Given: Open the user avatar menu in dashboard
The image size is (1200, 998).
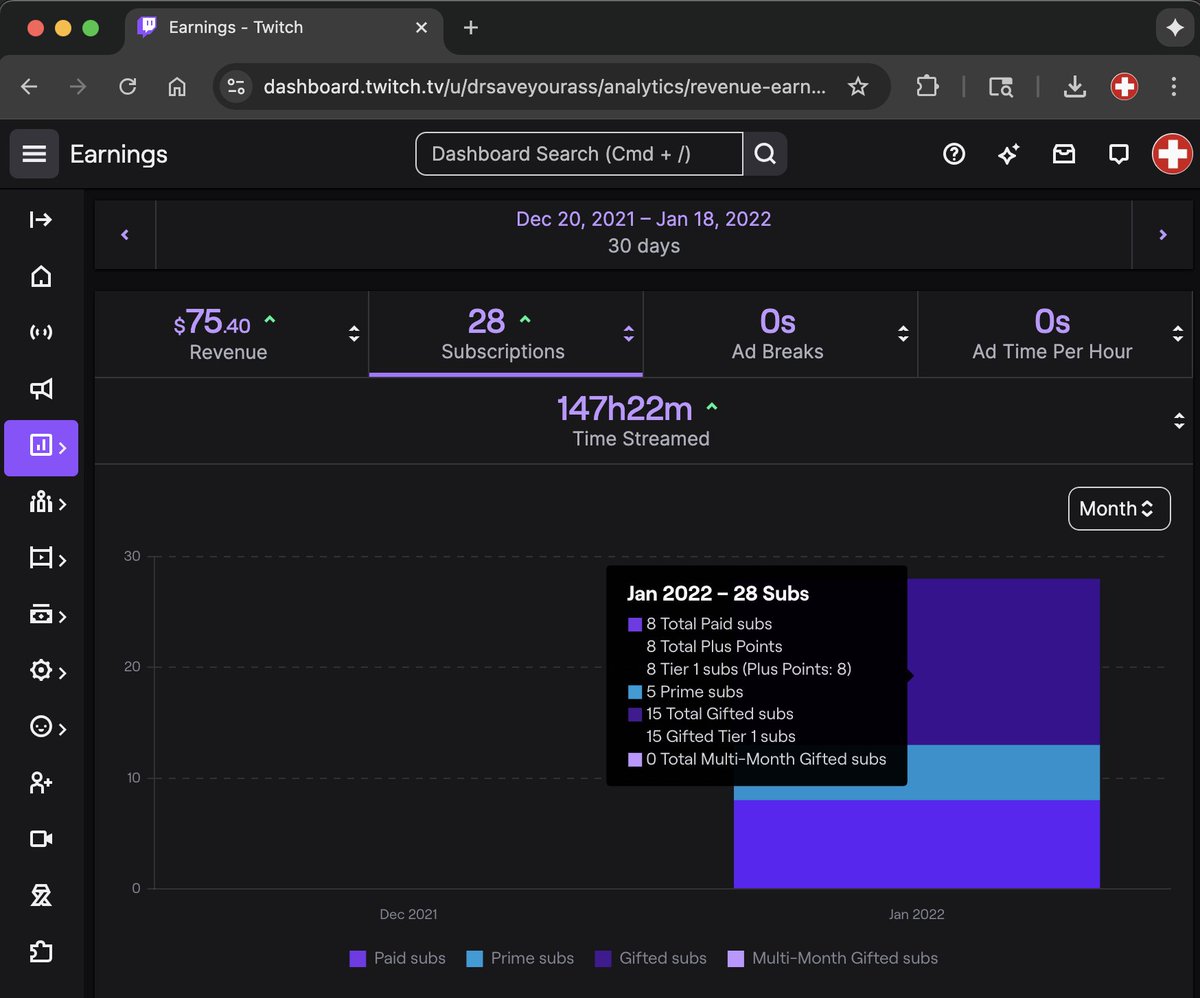Looking at the screenshot, I should [1172, 154].
